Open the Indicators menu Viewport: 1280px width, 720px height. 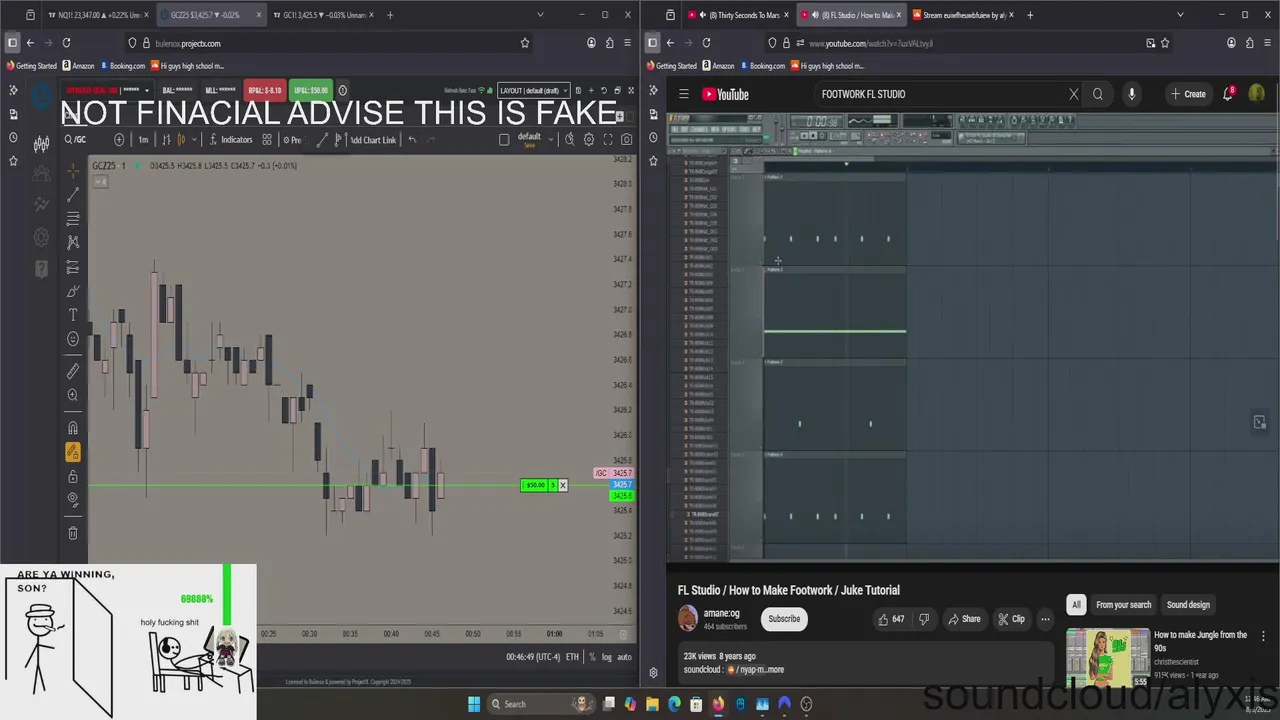tap(231, 140)
